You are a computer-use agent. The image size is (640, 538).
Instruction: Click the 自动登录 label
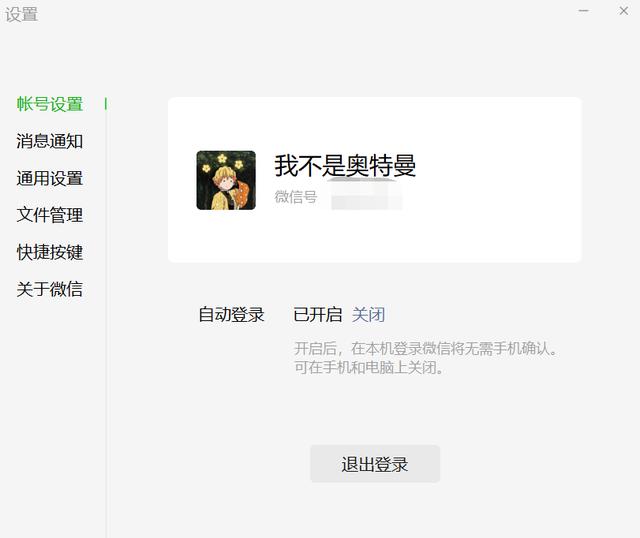pos(231,315)
